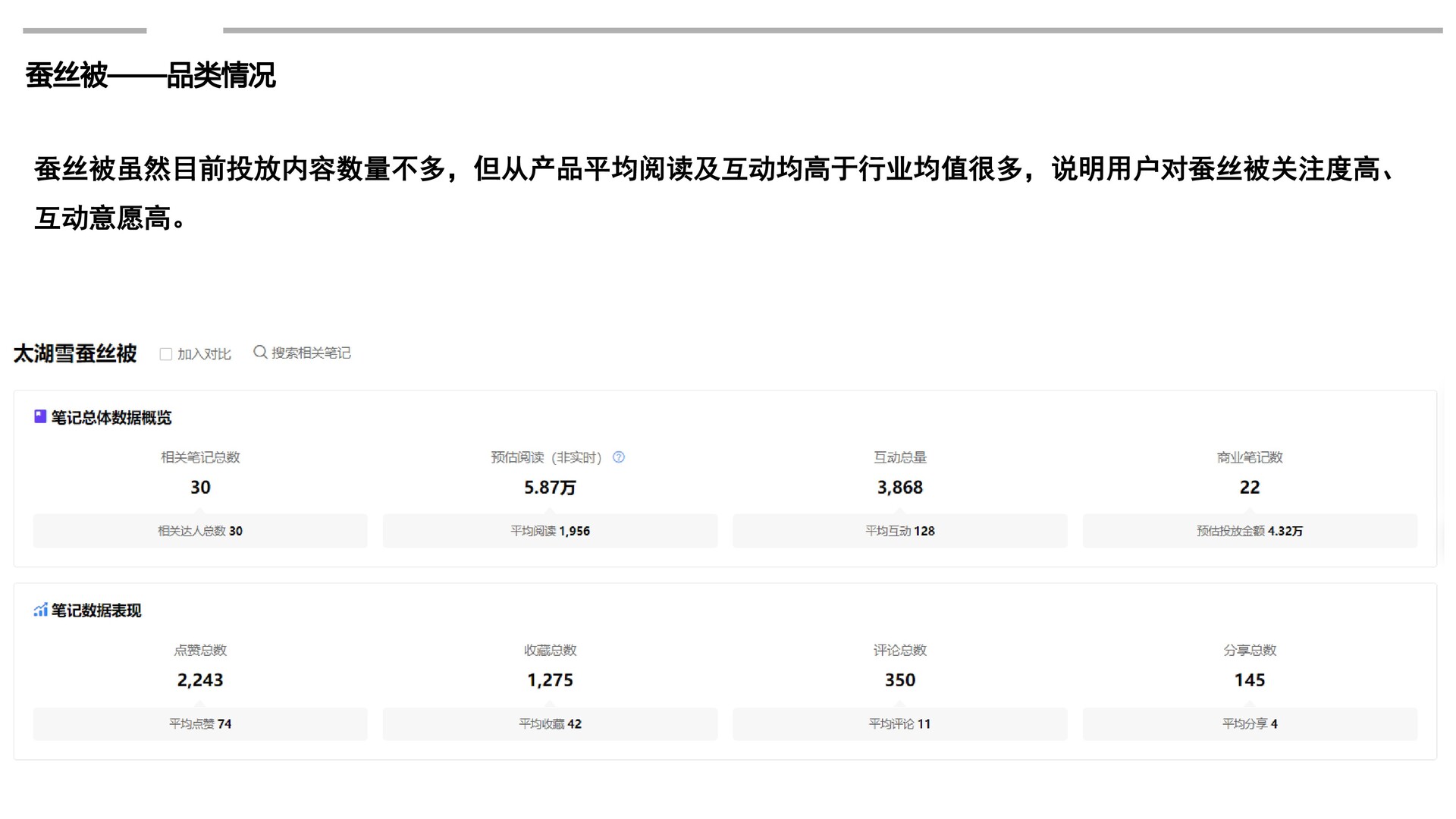The image size is (1456, 819).
Task: Click the 点赞总数 value 2,243
Action: pyautogui.click(x=200, y=680)
